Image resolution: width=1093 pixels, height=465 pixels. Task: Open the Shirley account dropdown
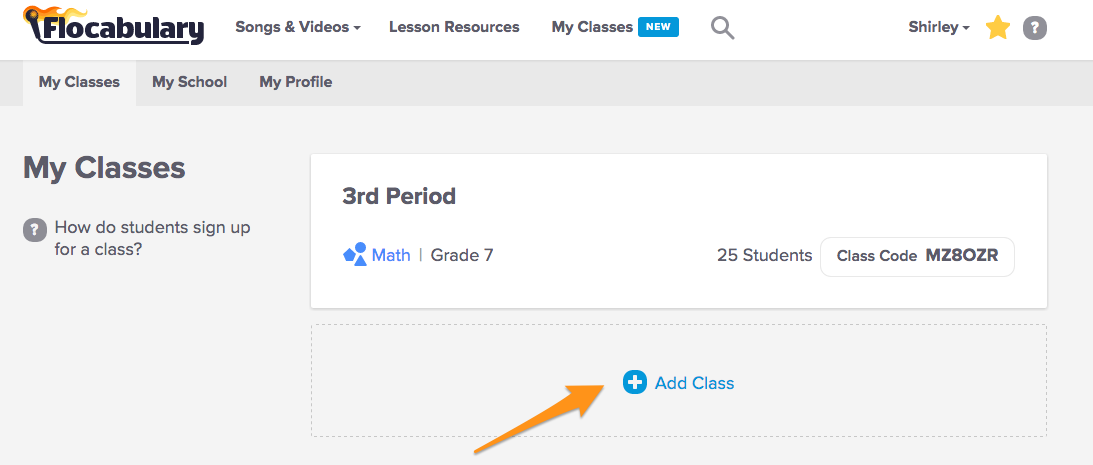(938, 27)
